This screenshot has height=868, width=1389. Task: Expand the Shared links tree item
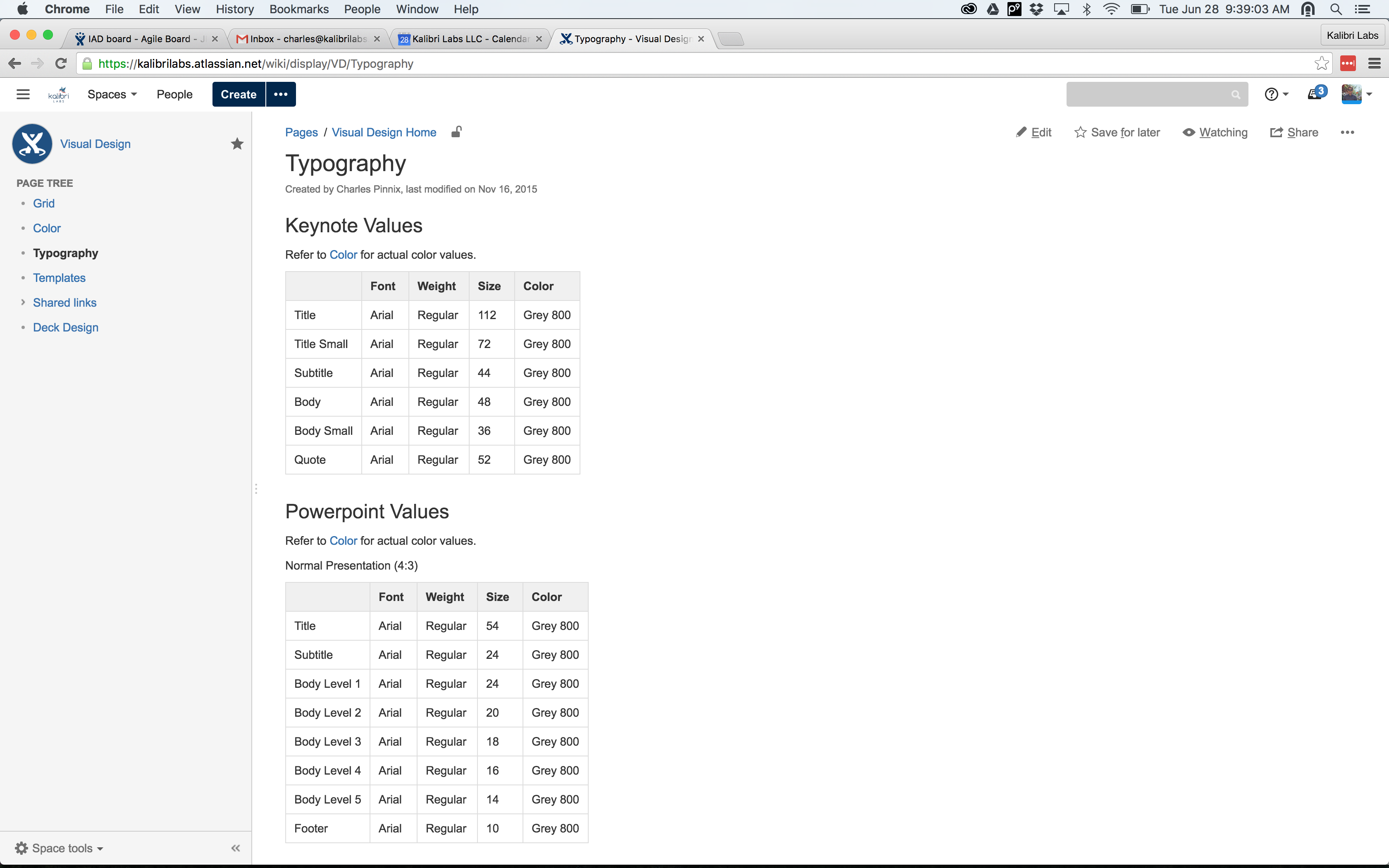[23, 302]
